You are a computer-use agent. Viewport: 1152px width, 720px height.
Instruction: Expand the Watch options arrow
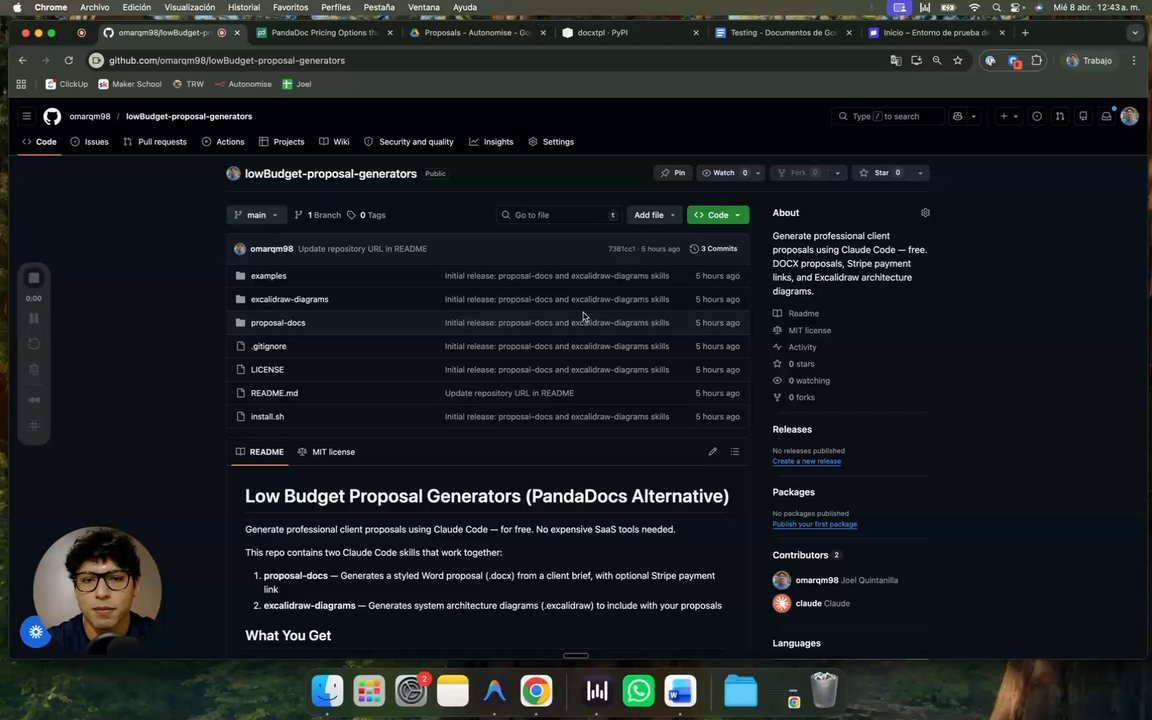(757, 173)
